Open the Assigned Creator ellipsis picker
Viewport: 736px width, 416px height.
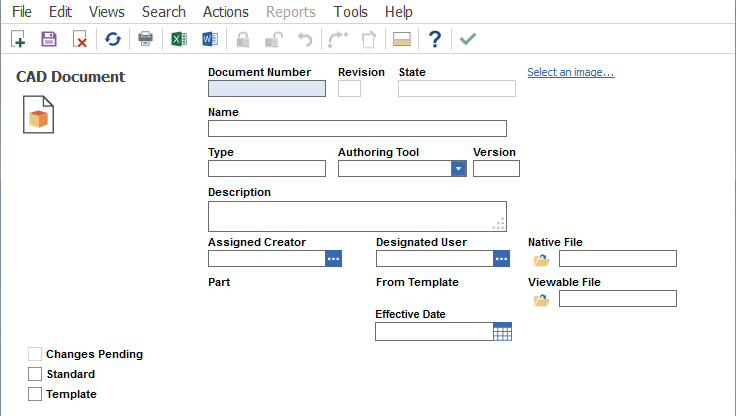click(334, 259)
